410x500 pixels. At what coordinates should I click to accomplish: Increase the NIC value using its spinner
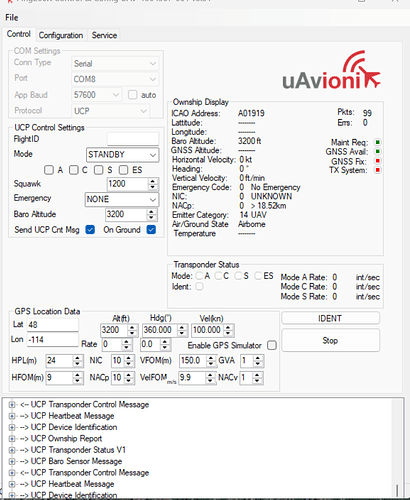tap(129, 358)
